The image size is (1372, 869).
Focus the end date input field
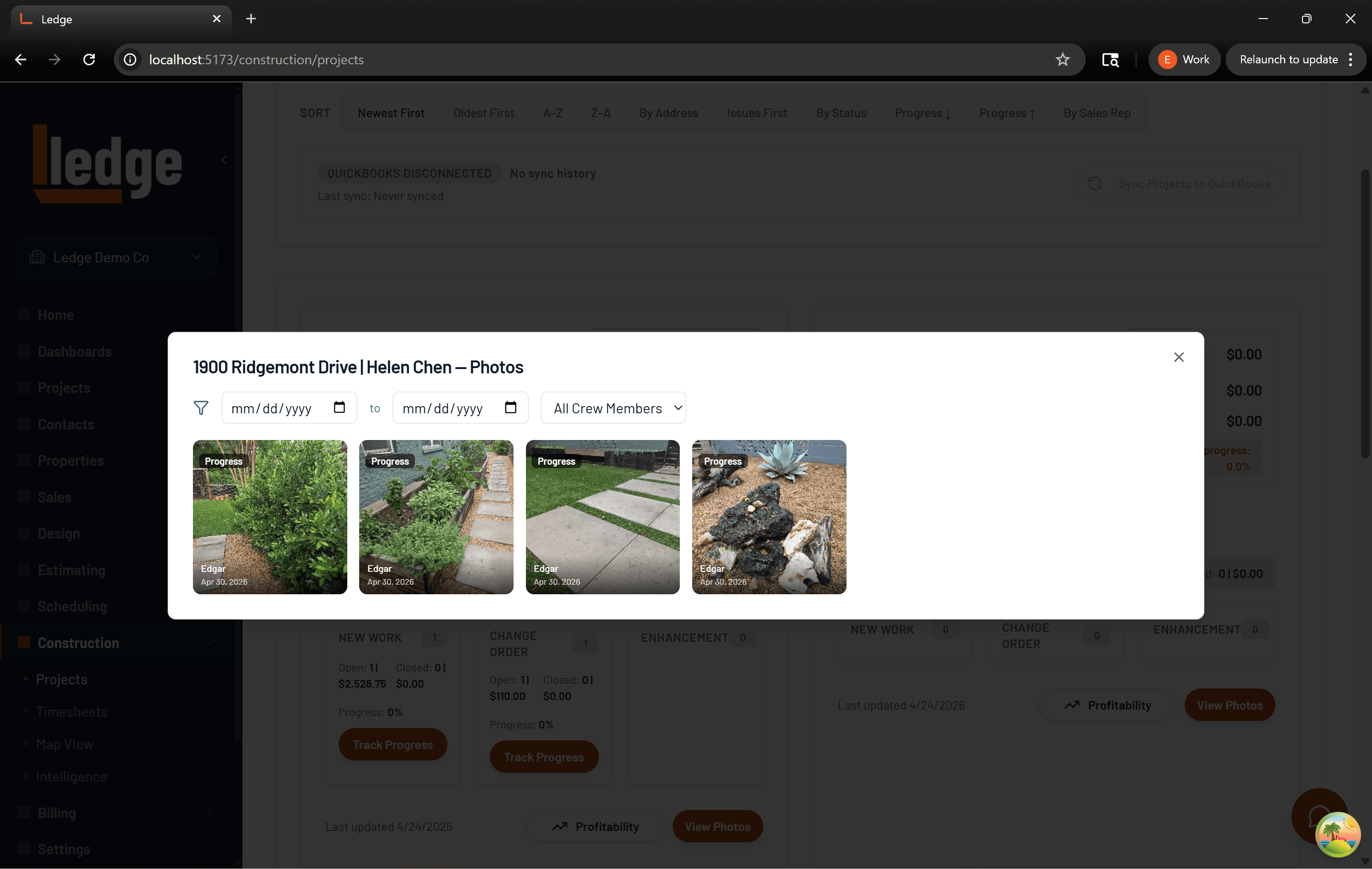tap(460, 408)
